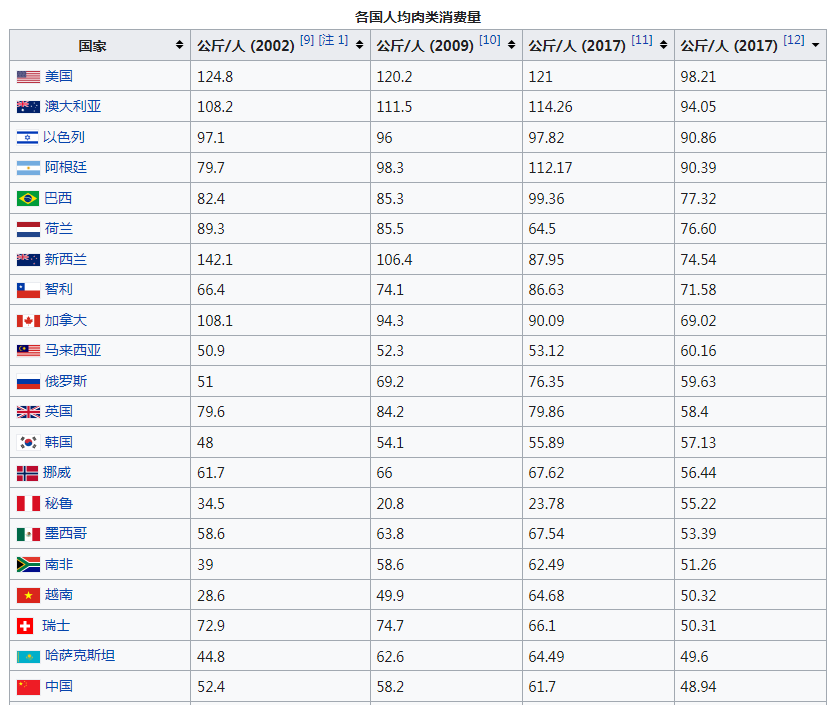835x705 pixels.
Task: Select the 112.17 value in 阿根廷 row
Action: pos(550,168)
